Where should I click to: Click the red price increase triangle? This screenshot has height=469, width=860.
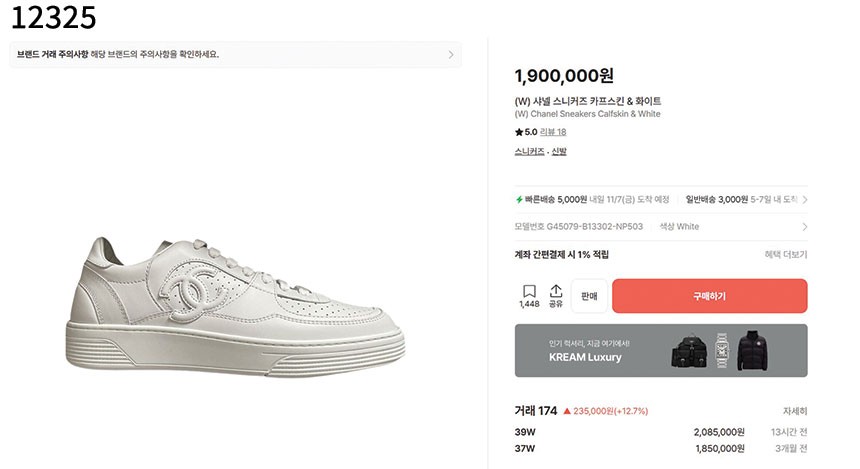click(x=567, y=411)
